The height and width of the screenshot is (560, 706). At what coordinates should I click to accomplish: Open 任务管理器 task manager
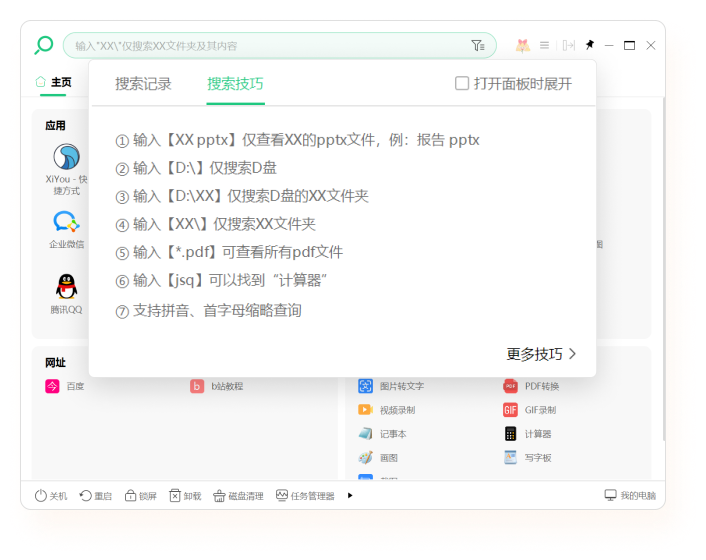coord(305,496)
